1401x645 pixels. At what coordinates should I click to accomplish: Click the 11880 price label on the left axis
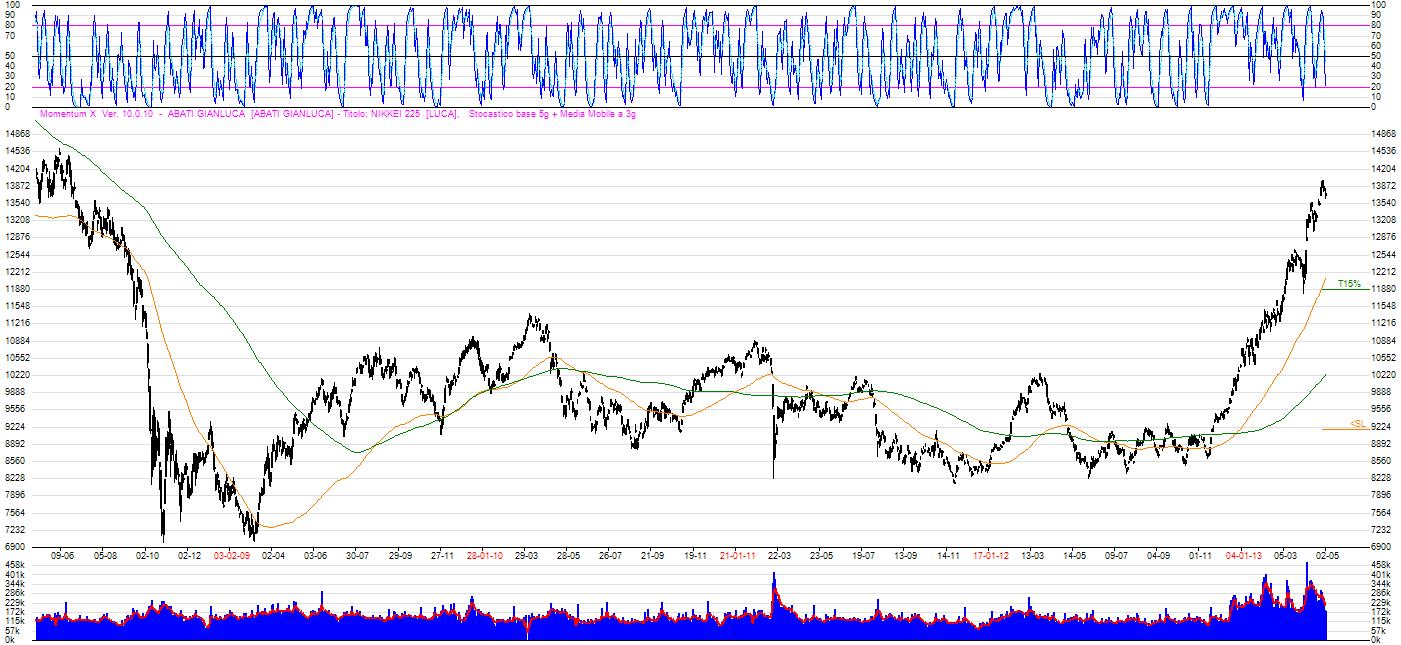point(17,289)
